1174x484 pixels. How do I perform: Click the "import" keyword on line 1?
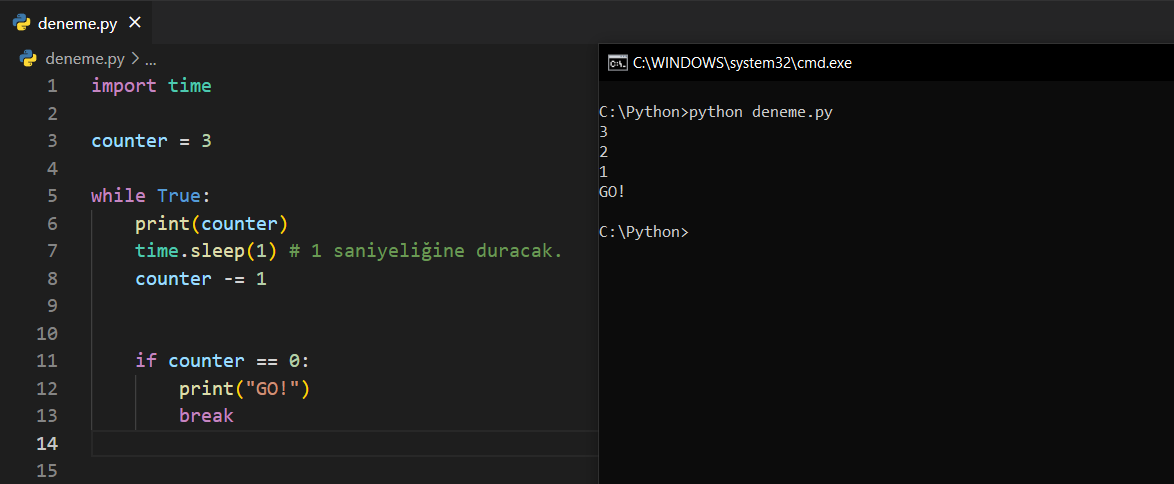124,86
